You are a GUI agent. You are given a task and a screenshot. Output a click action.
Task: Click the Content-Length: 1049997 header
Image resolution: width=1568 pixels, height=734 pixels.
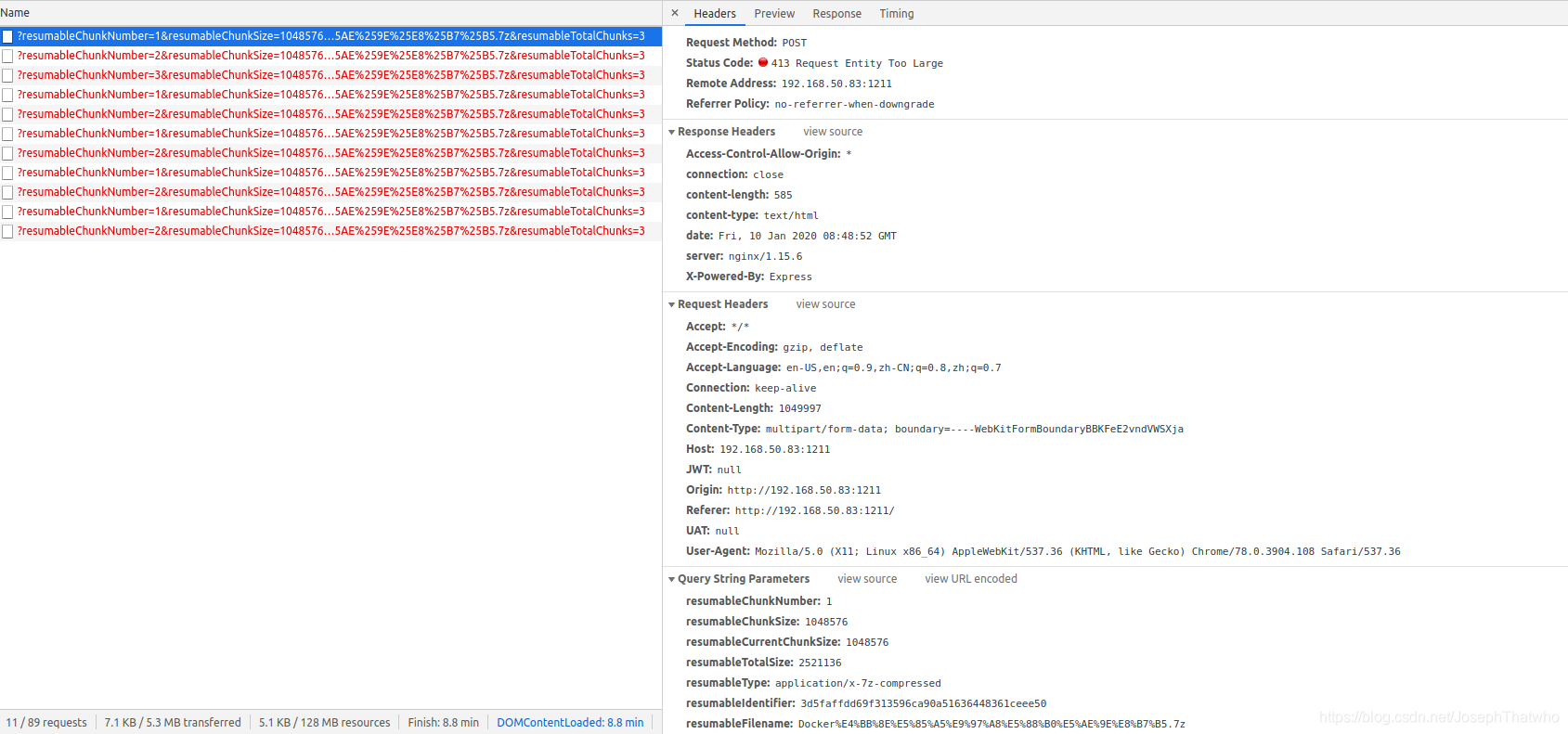[x=754, y=408]
